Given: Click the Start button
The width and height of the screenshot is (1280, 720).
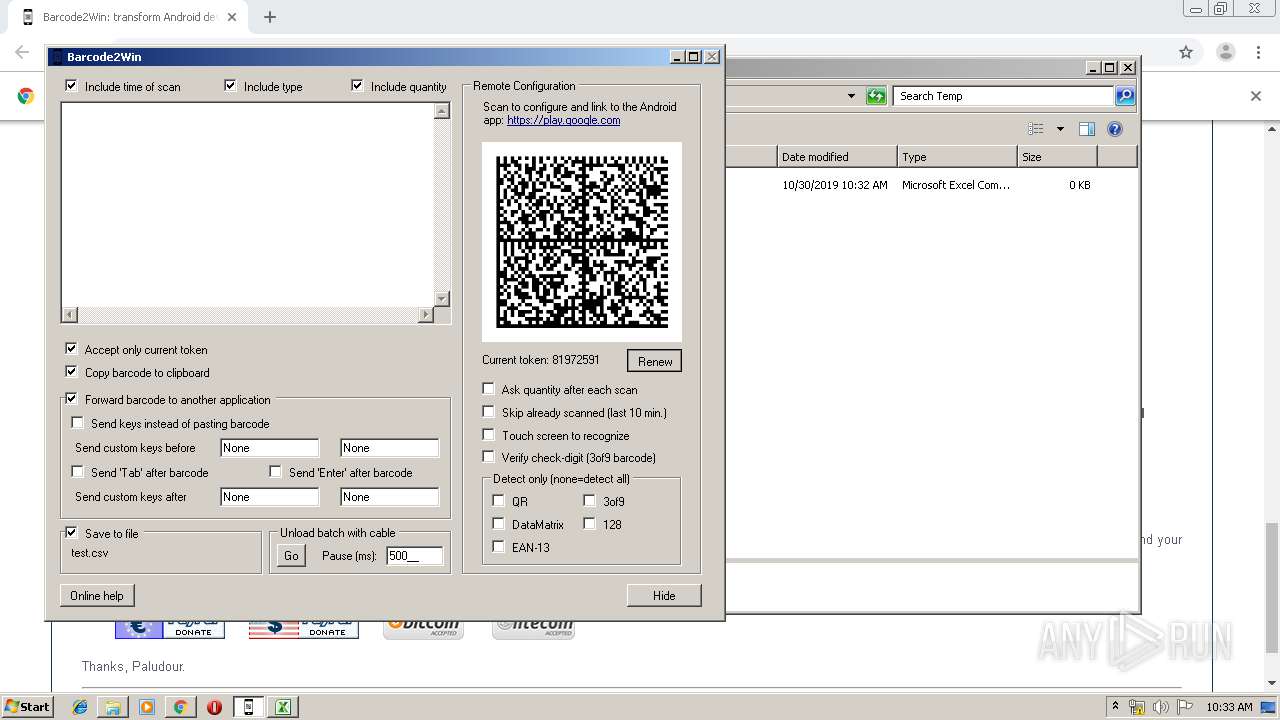Looking at the screenshot, I should (x=28, y=707).
